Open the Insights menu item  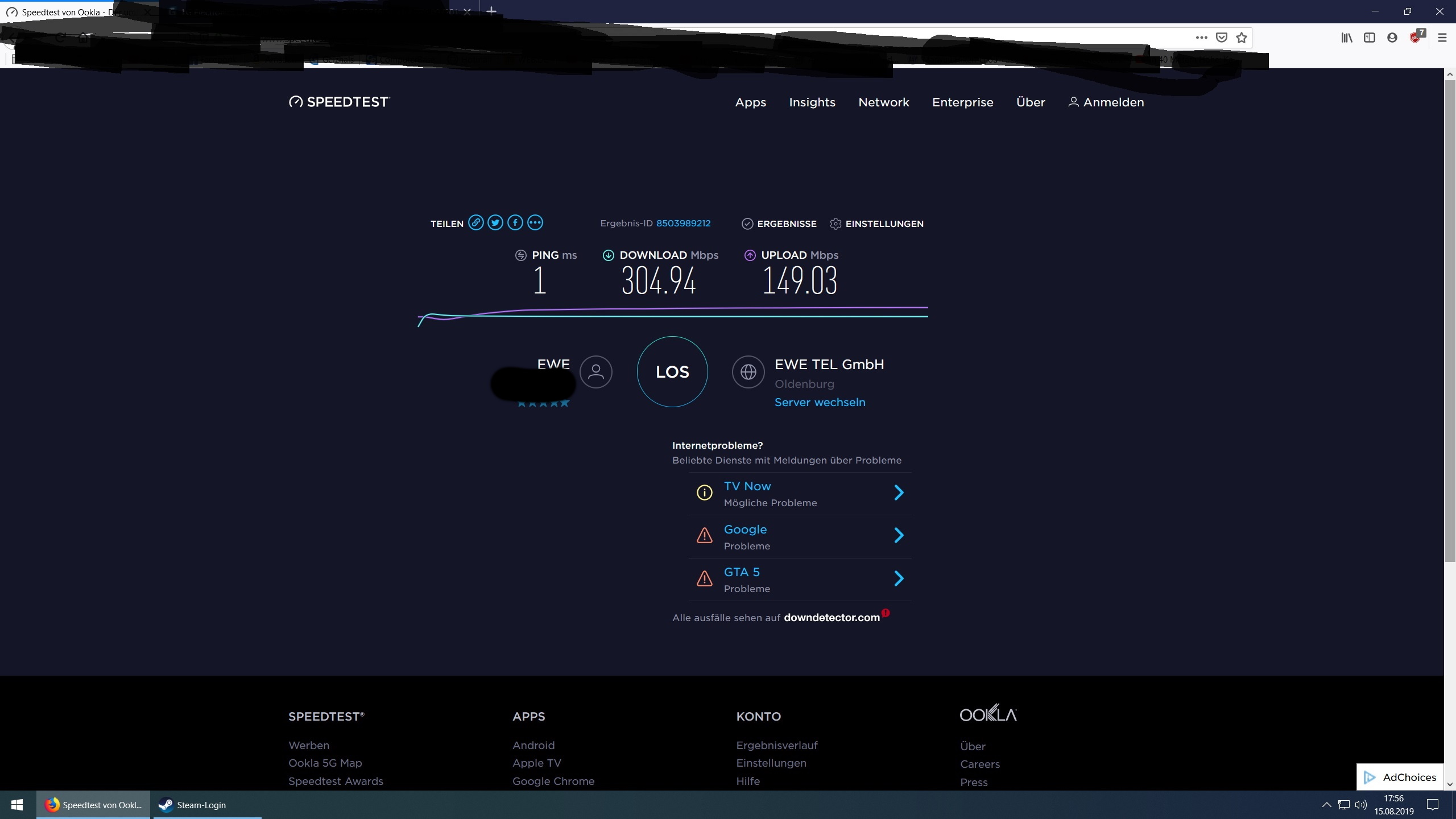click(x=812, y=102)
